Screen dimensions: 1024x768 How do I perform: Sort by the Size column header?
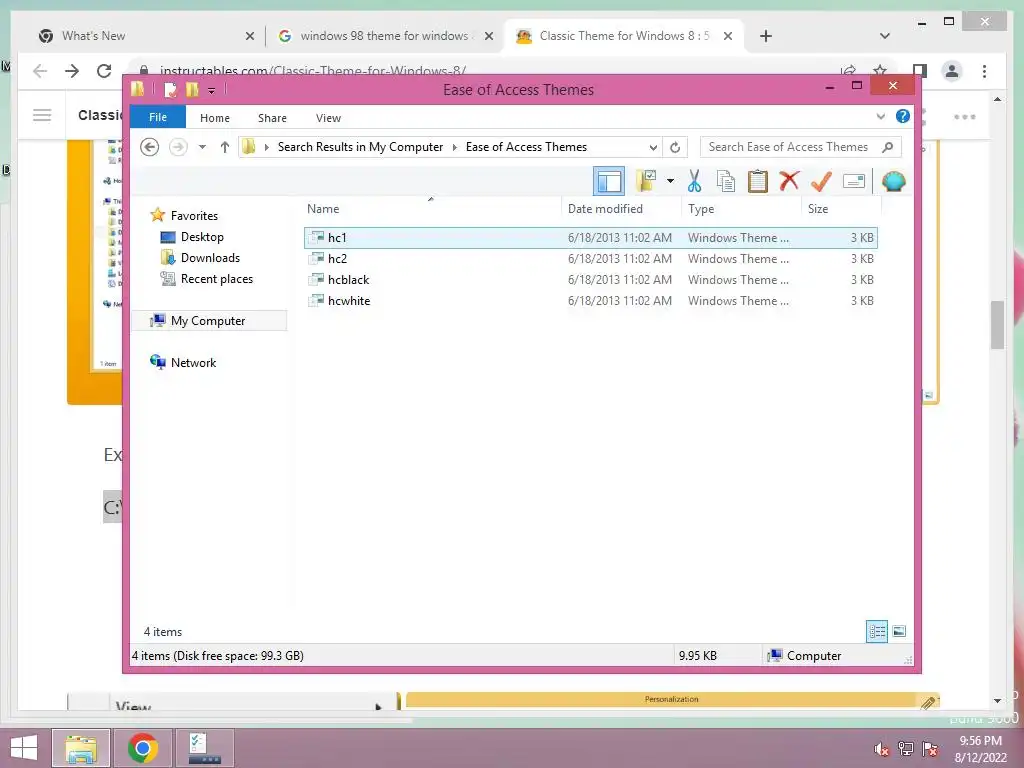[841, 209]
